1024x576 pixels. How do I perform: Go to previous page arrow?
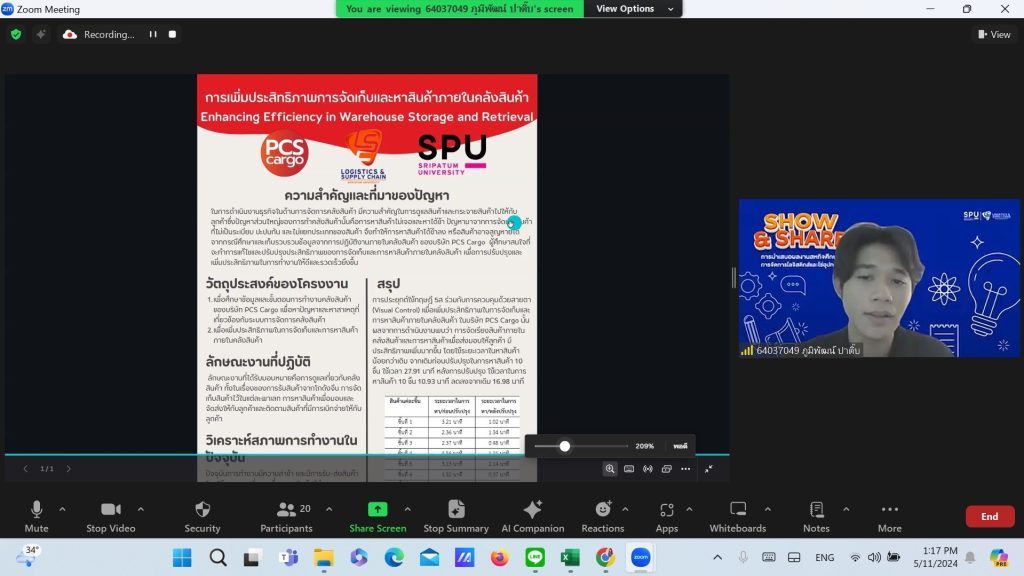[25, 469]
